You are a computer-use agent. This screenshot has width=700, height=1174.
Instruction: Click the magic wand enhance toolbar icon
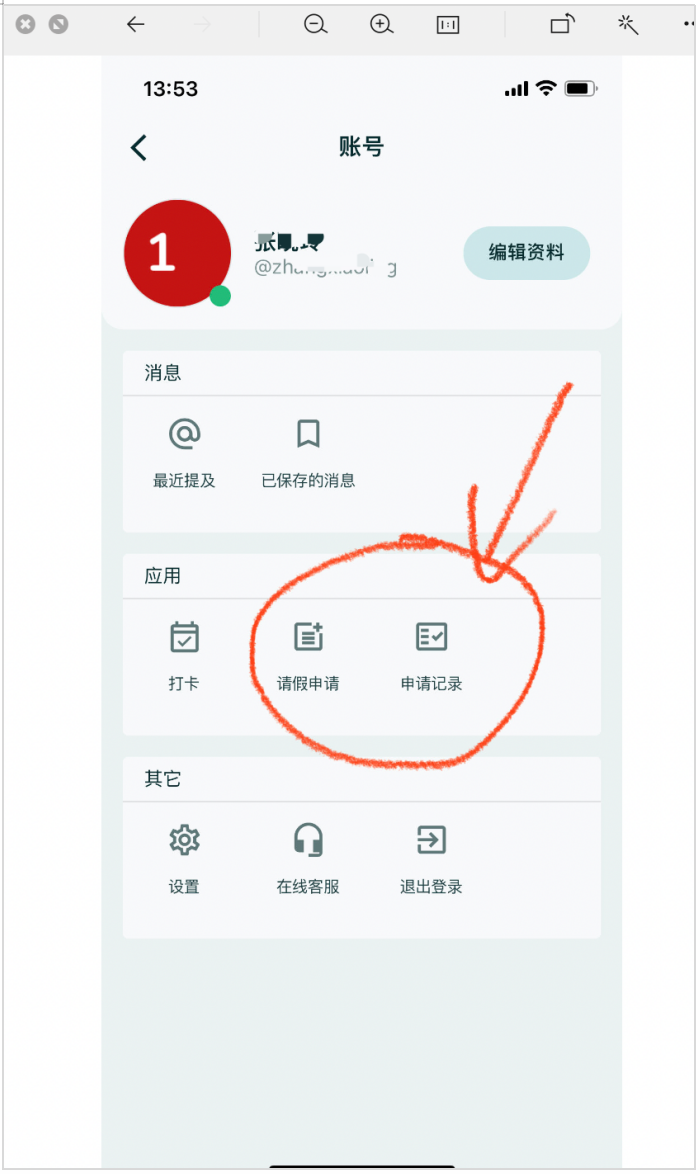627,25
